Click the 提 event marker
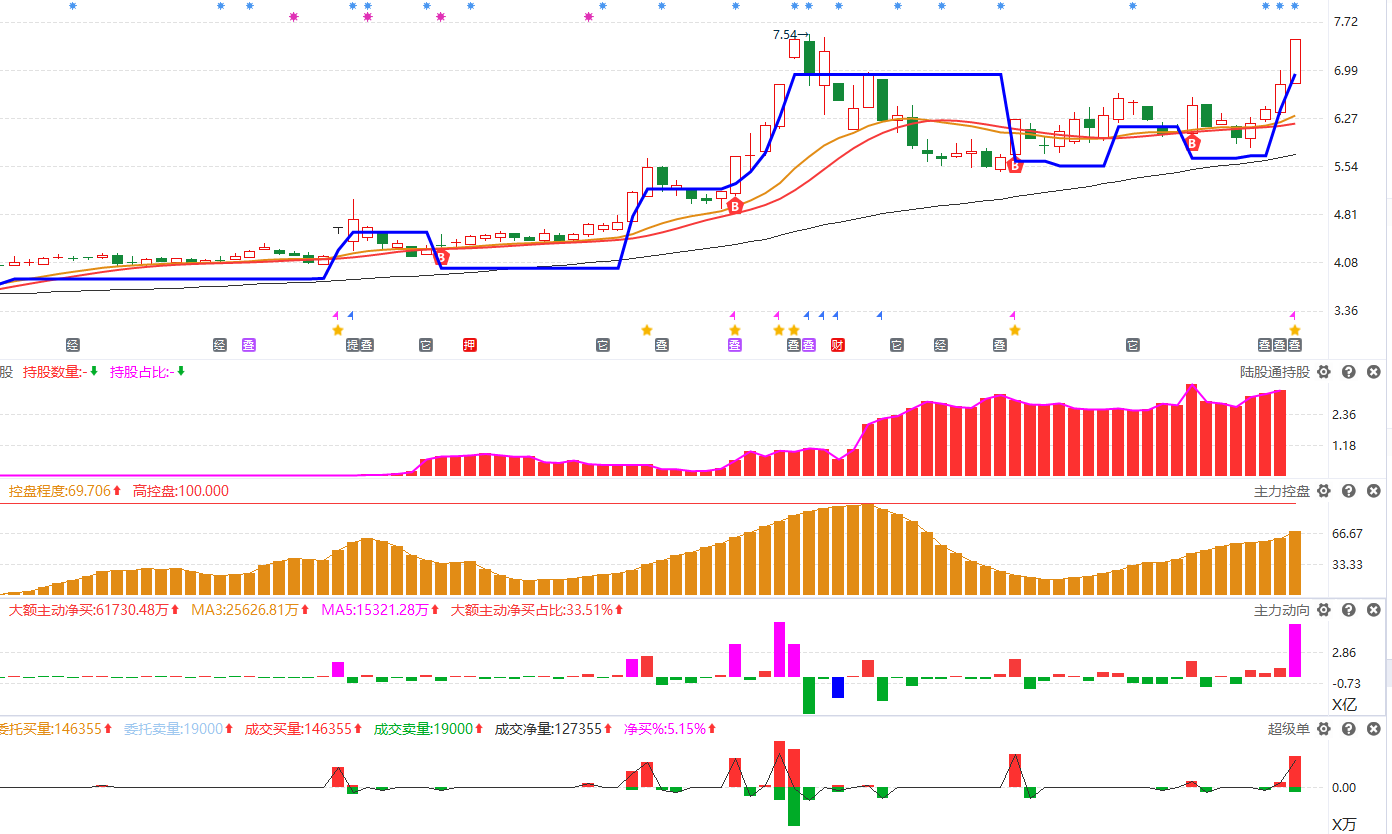The image size is (1392, 834). [352, 346]
